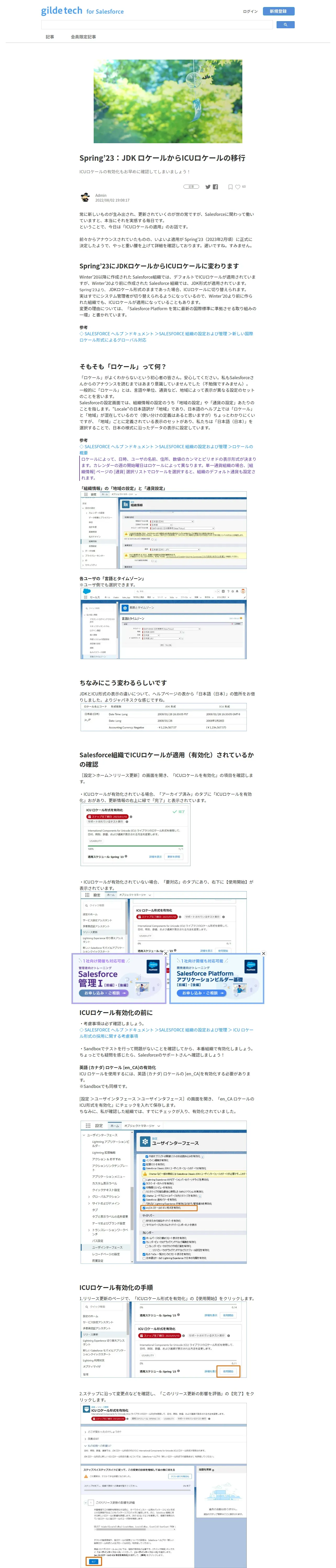Open the JDK vs ICU format comparison table image
The width and height of the screenshot is (336, 1568).
(164, 717)
